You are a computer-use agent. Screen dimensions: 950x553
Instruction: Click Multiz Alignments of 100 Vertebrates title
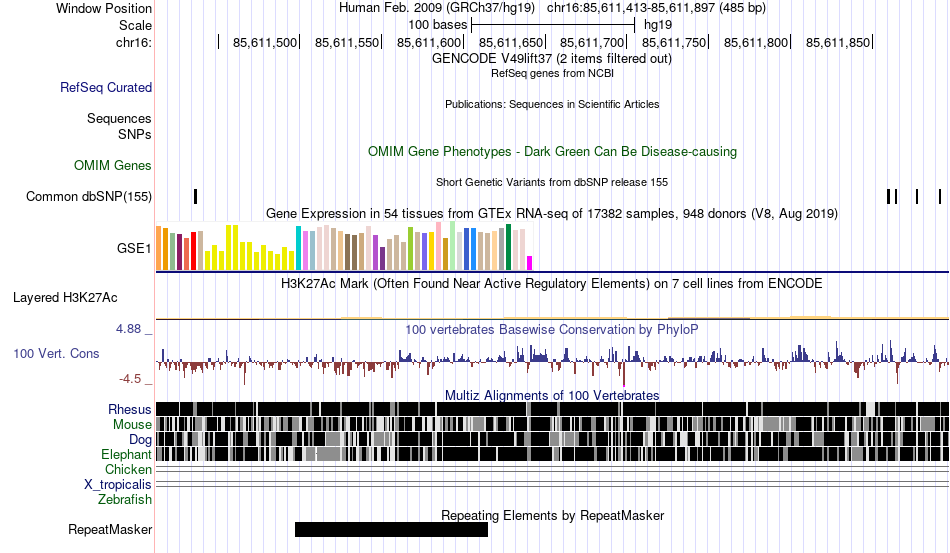pos(552,396)
